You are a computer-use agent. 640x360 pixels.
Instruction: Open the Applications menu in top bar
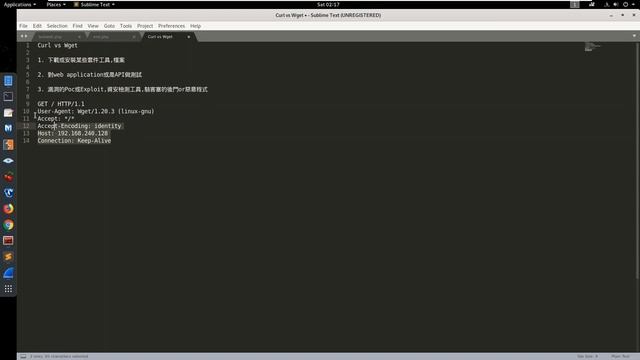(20, 4)
